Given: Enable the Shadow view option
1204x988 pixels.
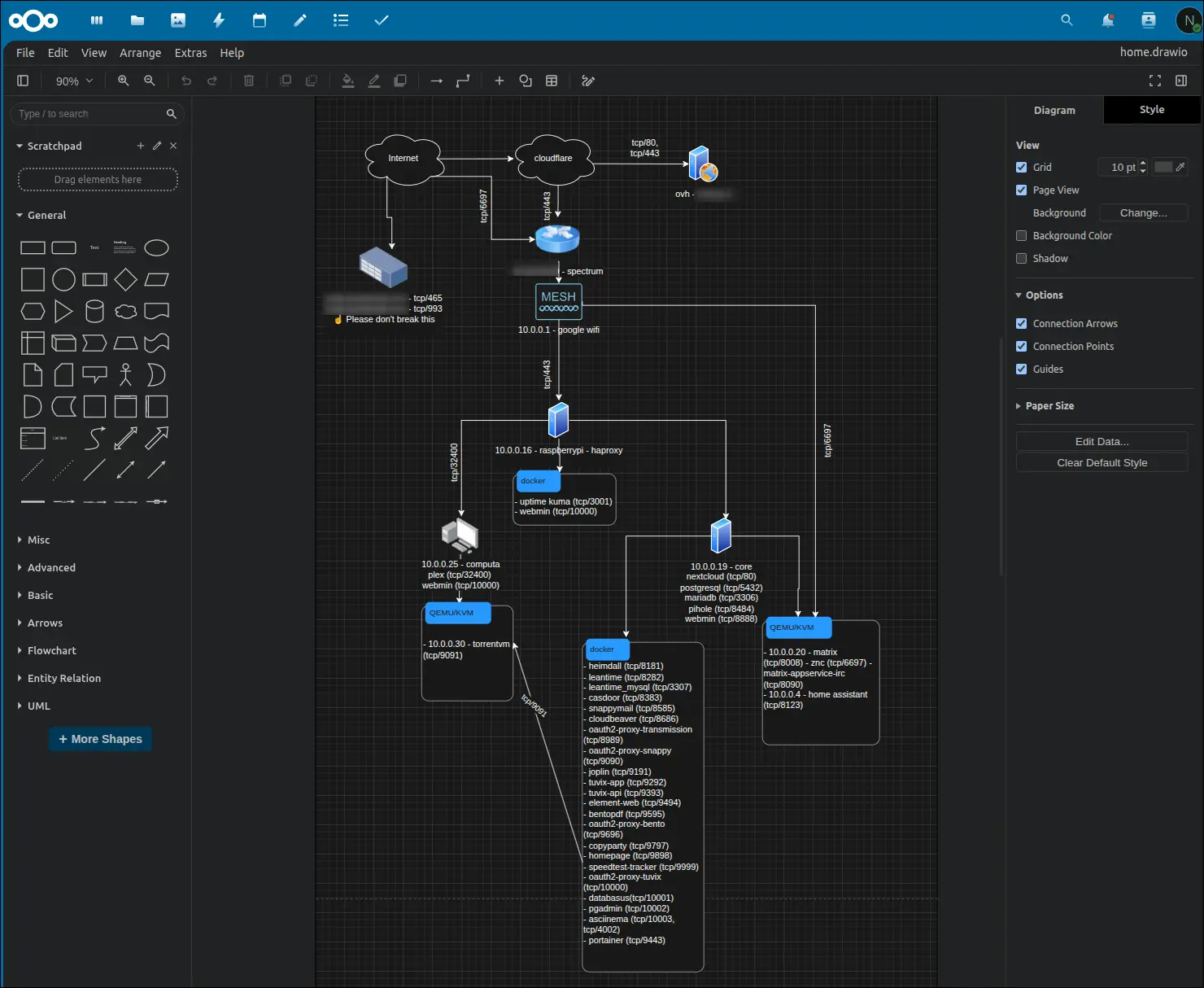Looking at the screenshot, I should click(1022, 258).
